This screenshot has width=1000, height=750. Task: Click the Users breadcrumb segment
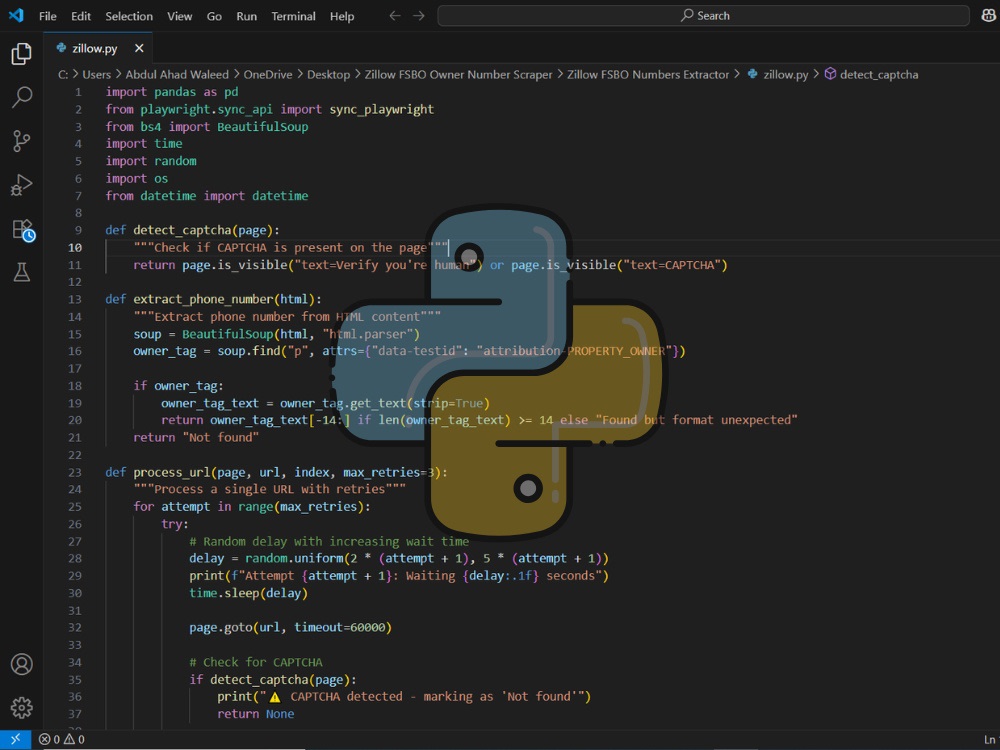tap(96, 74)
